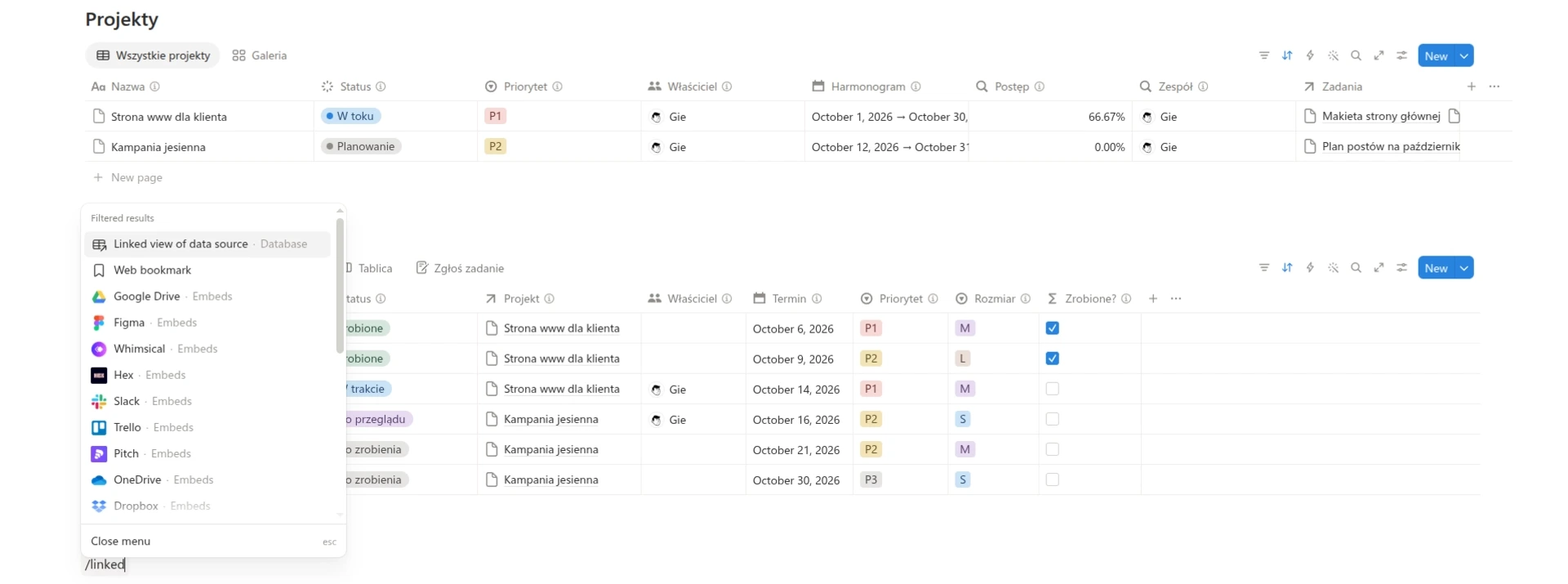This screenshot has width=1568, height=584.
Task: Open Rozmiar L tag cell
Action: click(x=963, y=359)
